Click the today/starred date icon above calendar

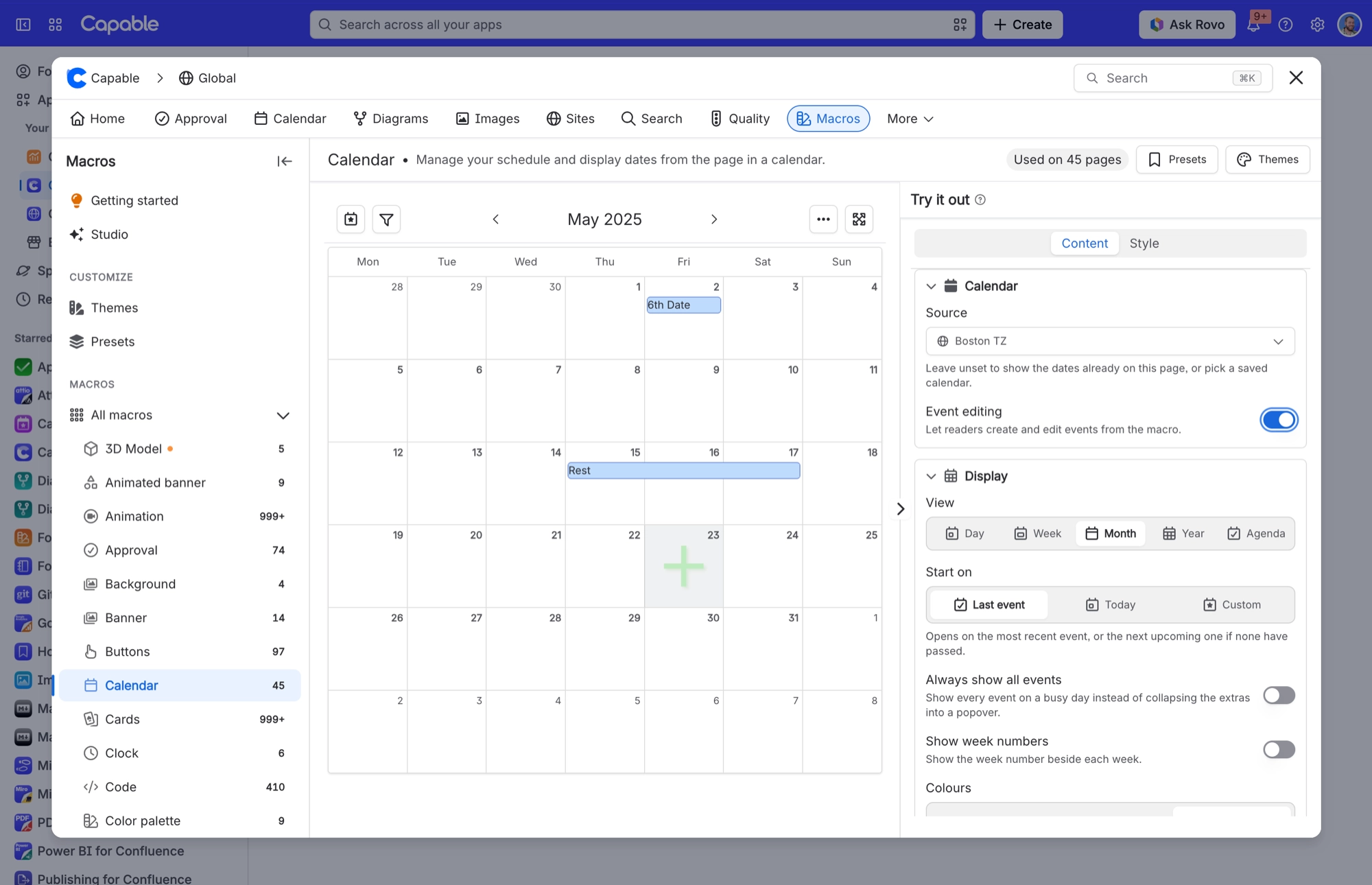point(351,220)
